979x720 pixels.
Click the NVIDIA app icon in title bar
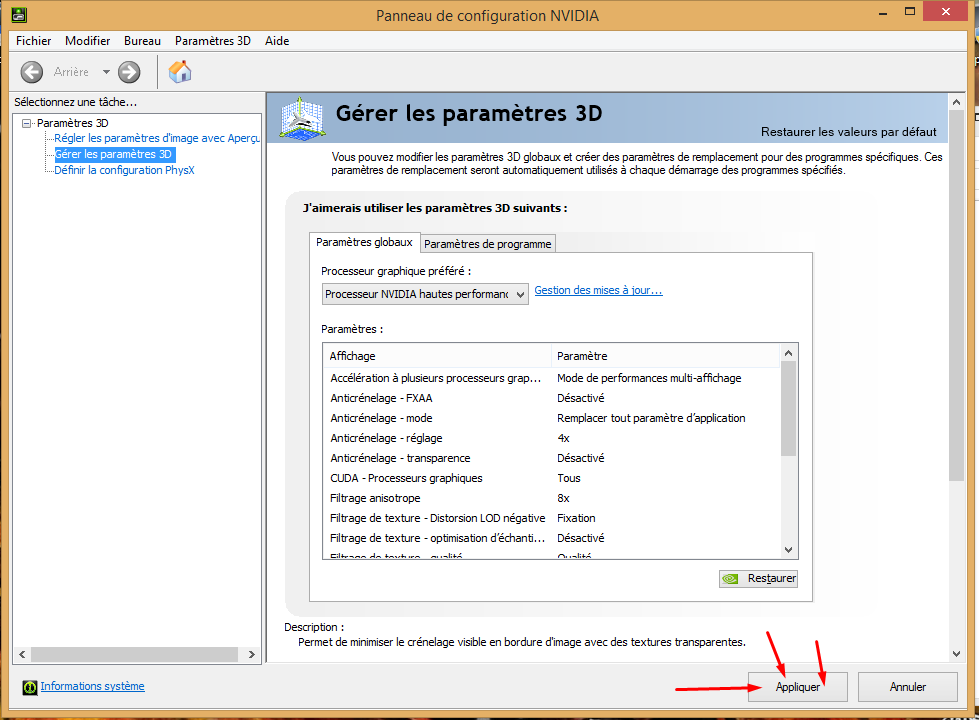(19, 14)
